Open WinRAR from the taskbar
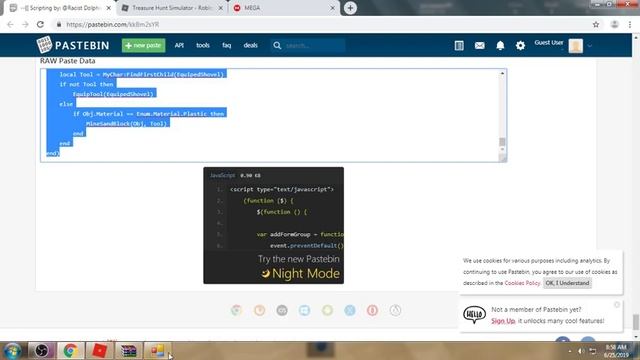 tap(128, 351)
